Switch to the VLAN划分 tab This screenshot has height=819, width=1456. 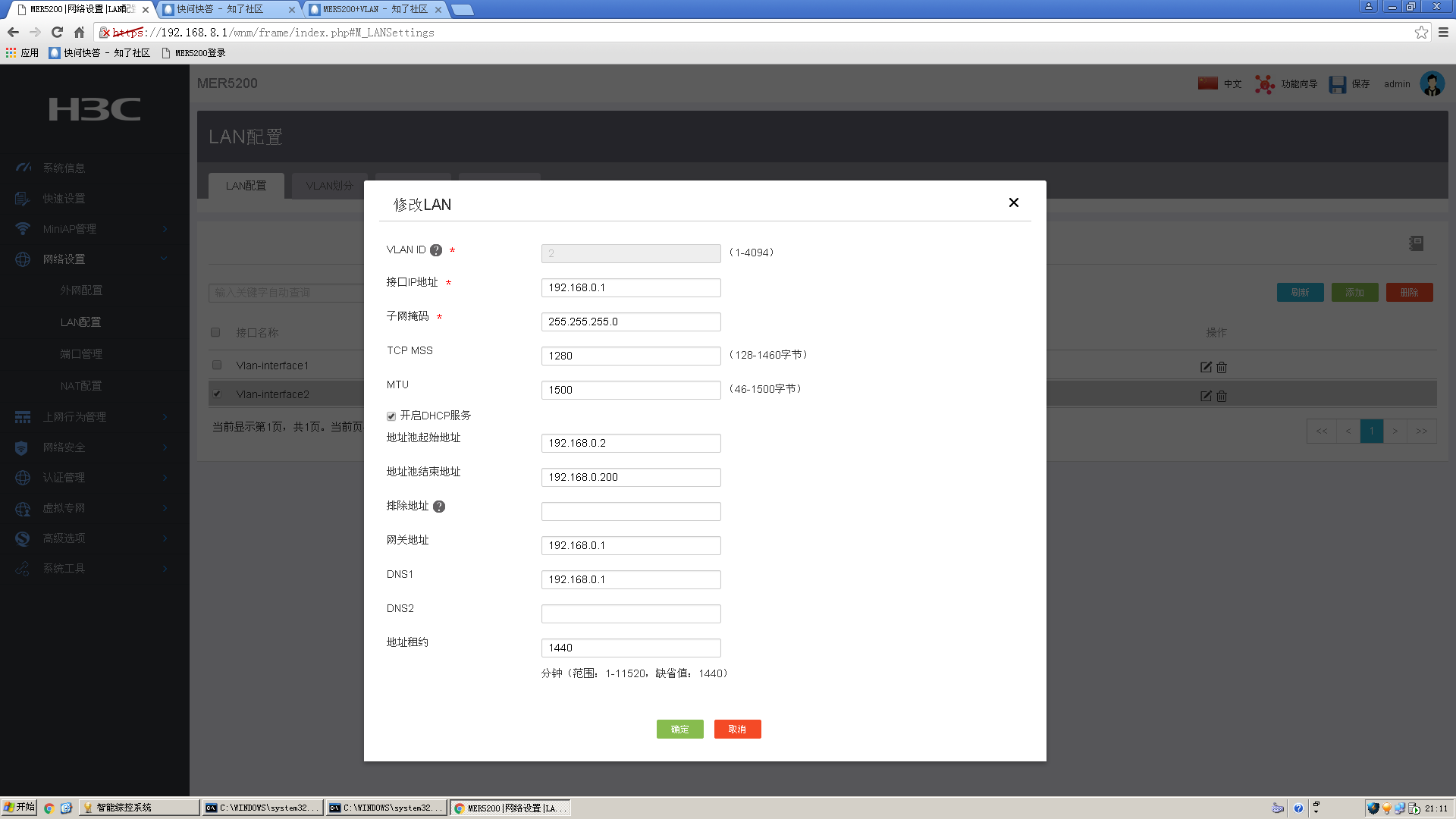[329, 186]
